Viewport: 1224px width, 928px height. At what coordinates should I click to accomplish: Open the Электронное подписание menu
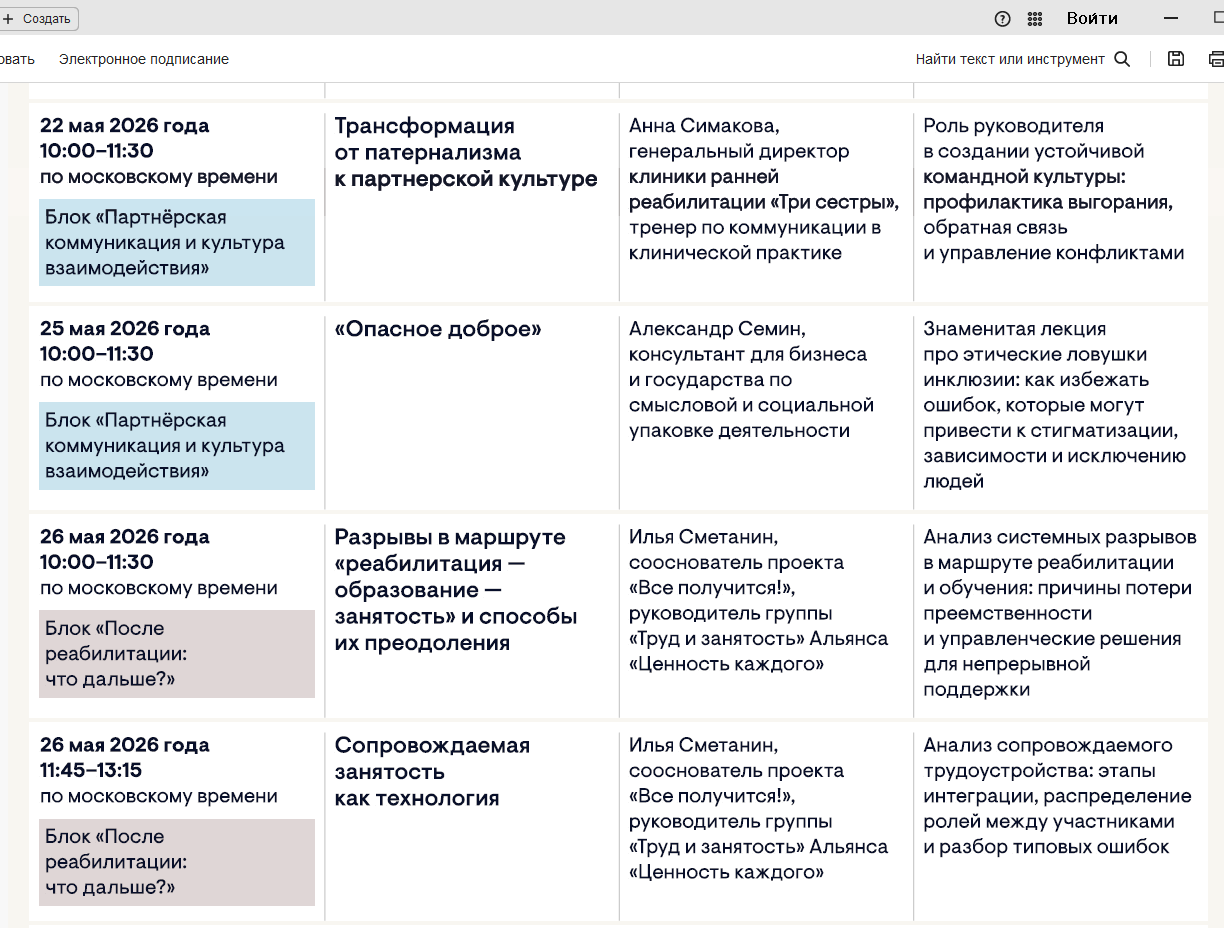[144, 59]
